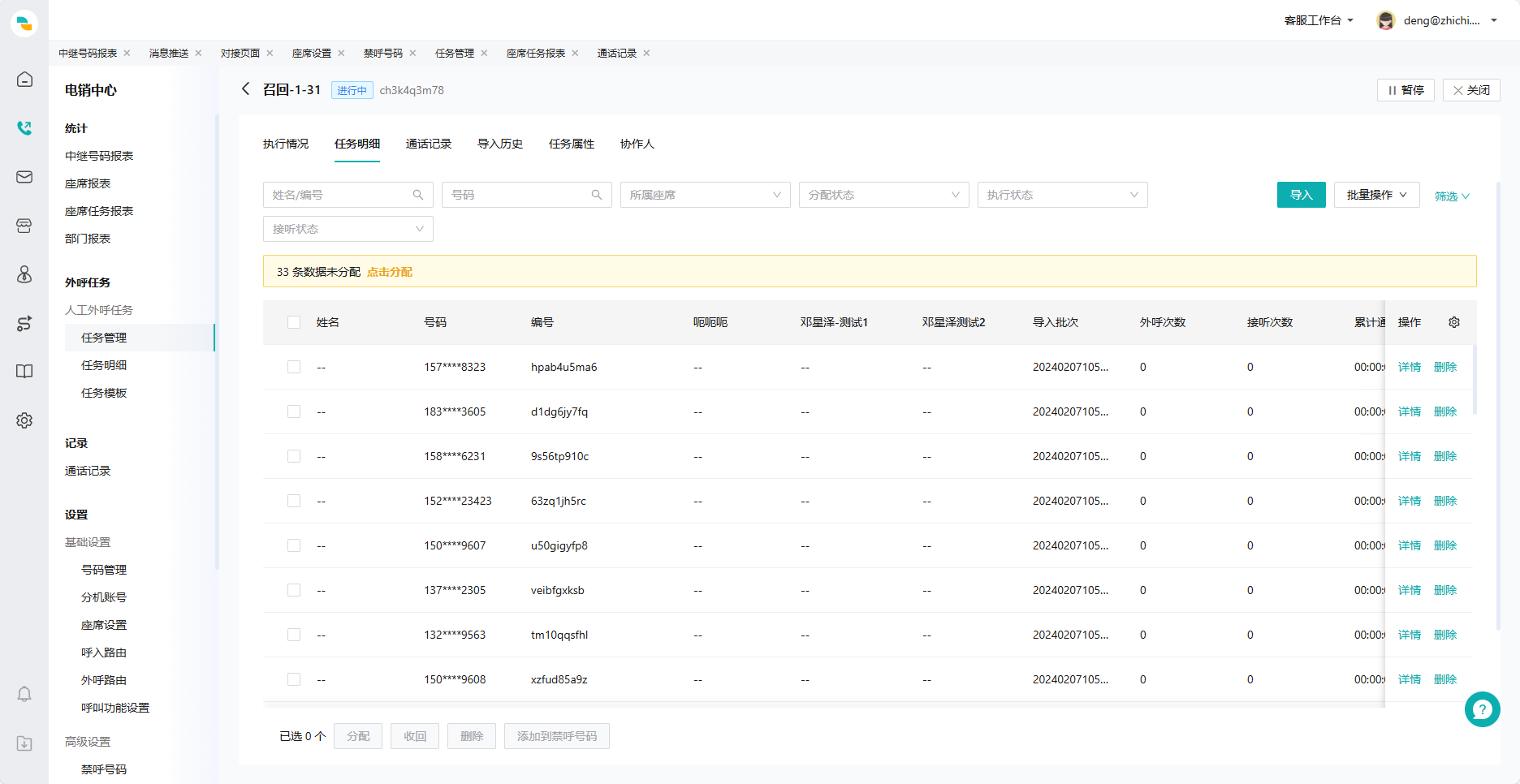Close the 通话记录 tab
Viewport: 1520px width, 784px height.
[x=646, y=53]
